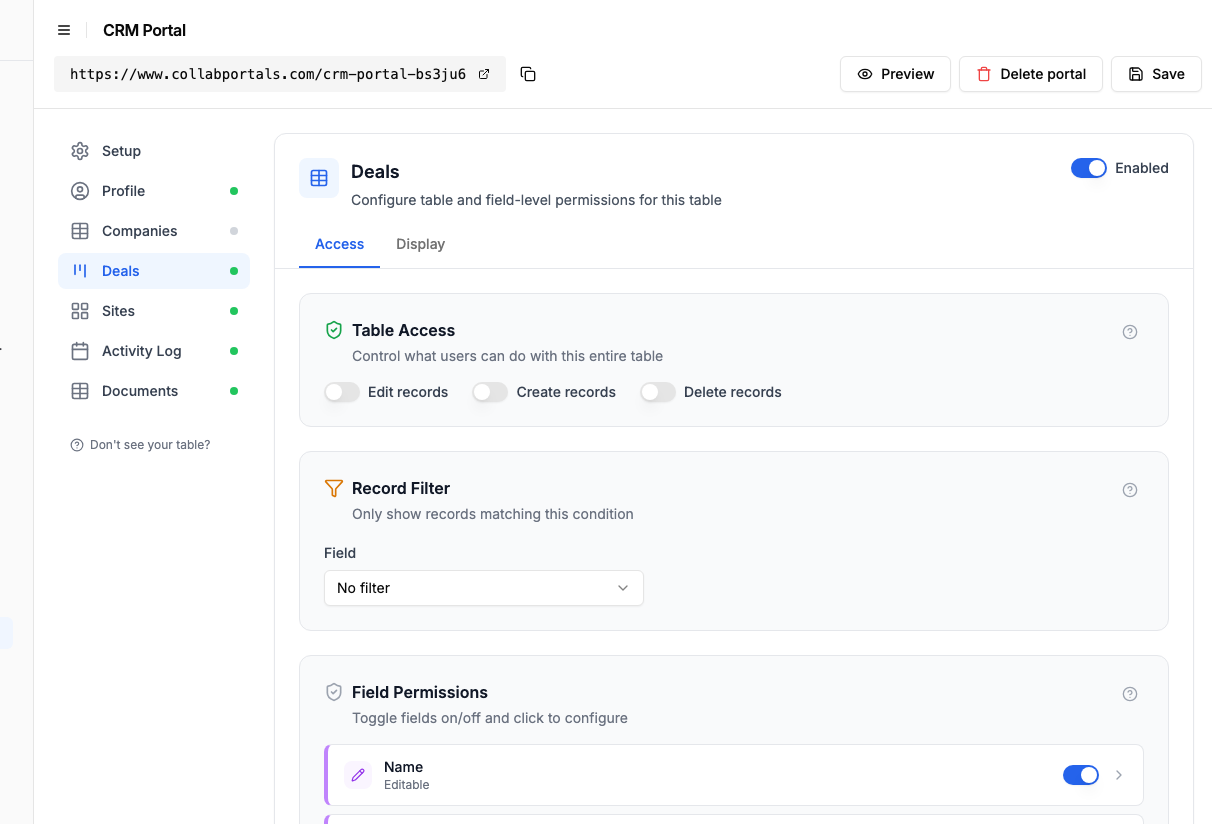Open Activity Log in the sidebar
The height and width of the screenshot is (824, 1212).
pos(154,351)
